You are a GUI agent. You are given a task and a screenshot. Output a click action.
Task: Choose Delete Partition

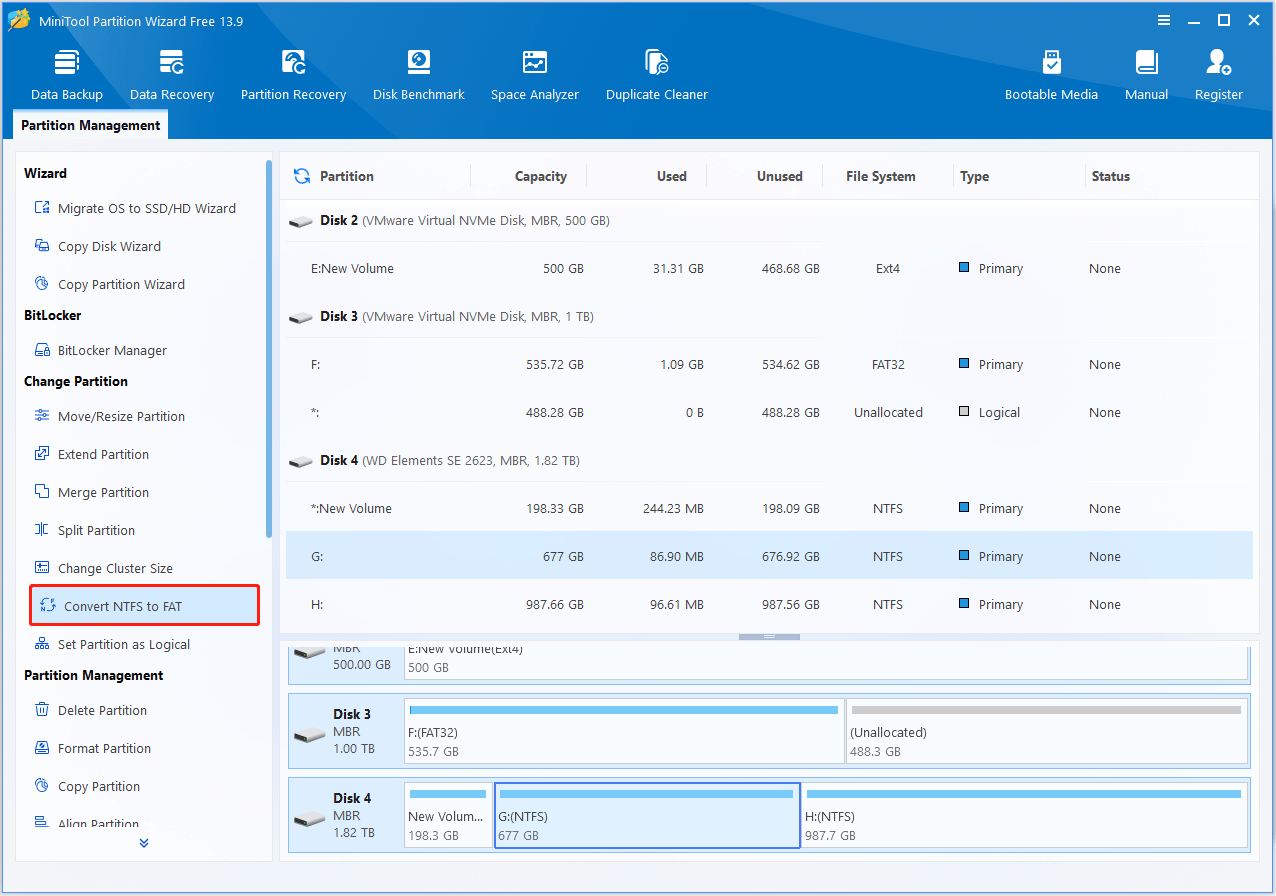pos(90,710)
